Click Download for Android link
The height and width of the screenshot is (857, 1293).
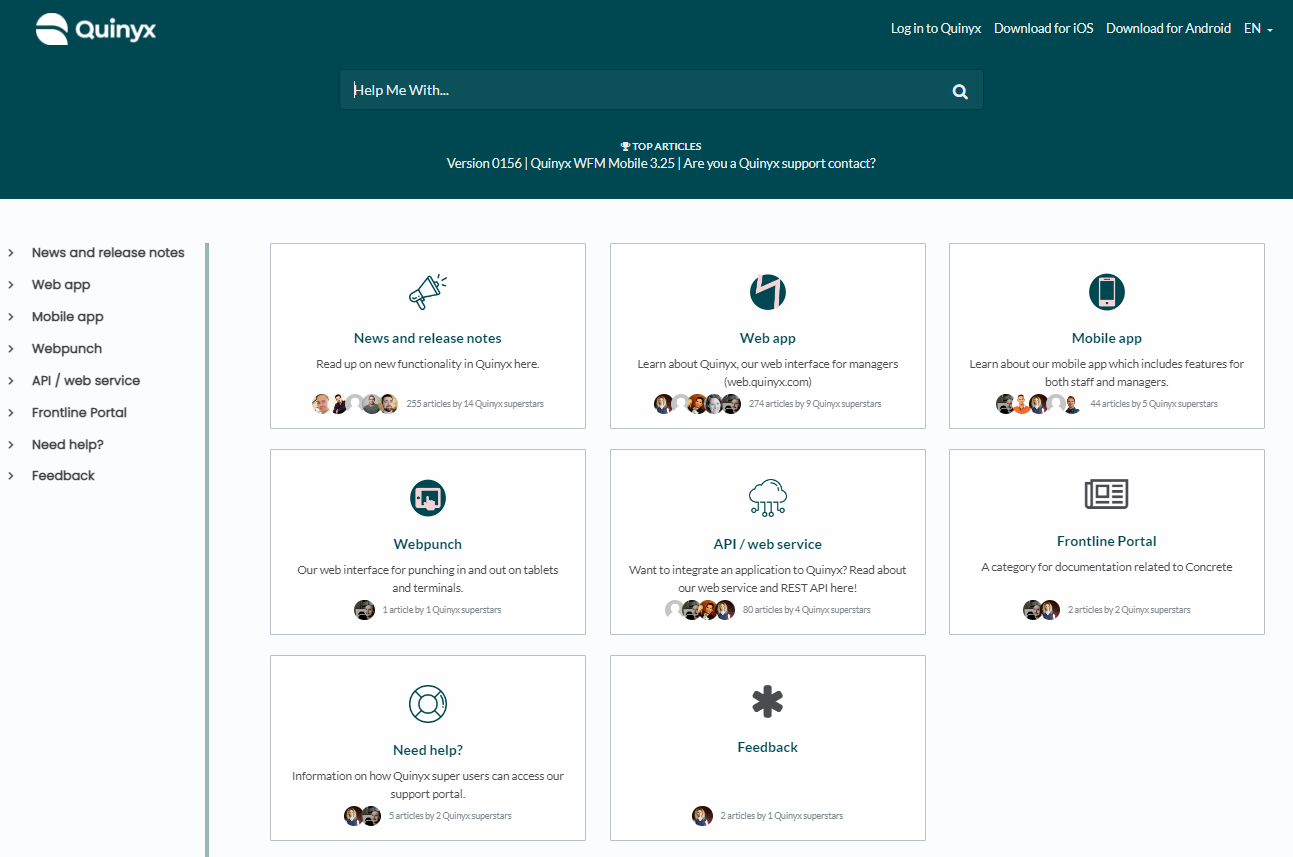(1168, 29)
